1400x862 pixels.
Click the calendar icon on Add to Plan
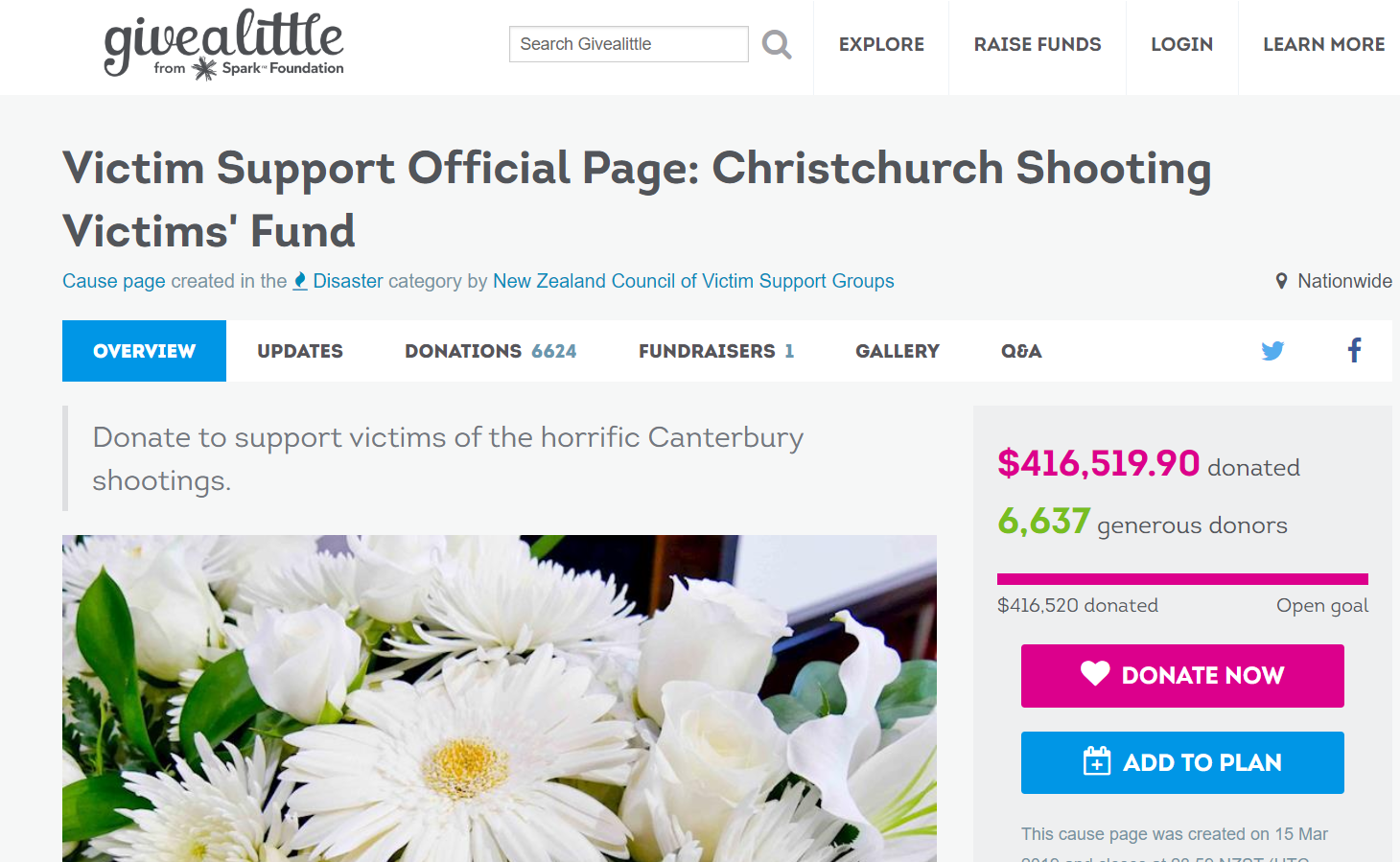click(x=1097, y=761)
